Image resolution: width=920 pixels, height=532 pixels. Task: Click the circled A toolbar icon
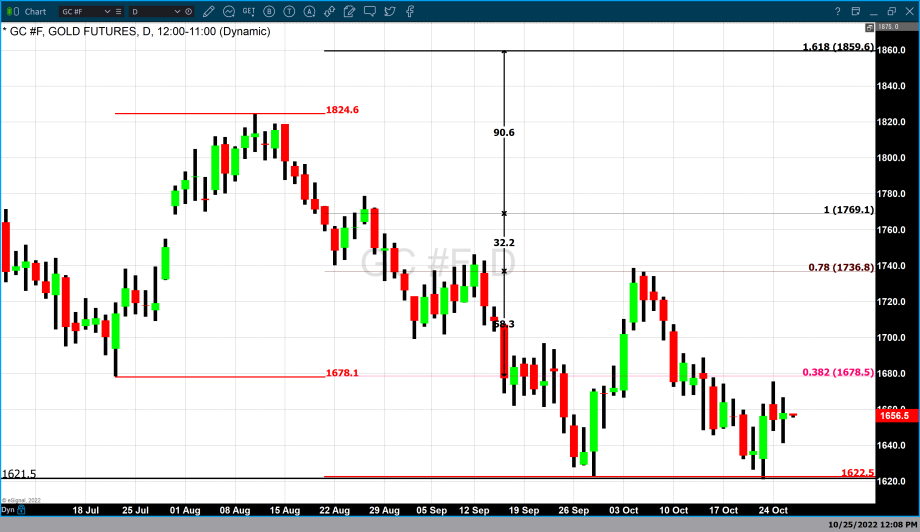point(309,11)
